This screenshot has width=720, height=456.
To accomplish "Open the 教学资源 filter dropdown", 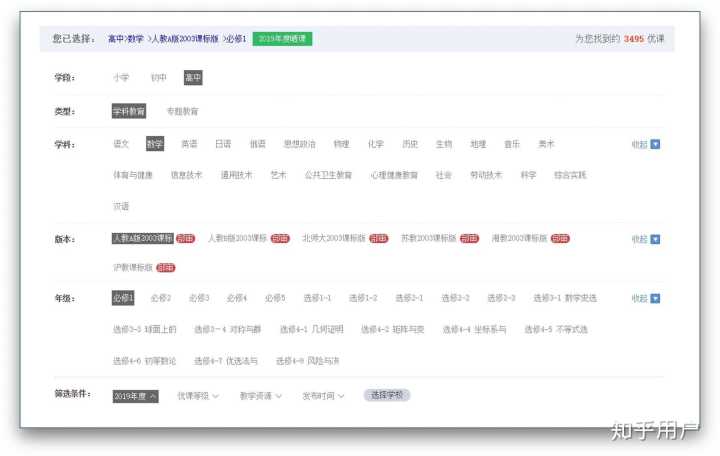I will coord(260,396).
